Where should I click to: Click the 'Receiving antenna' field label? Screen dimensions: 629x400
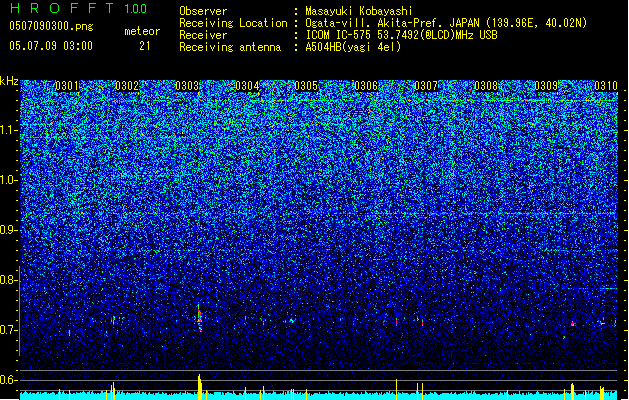(x=230, y=47)
